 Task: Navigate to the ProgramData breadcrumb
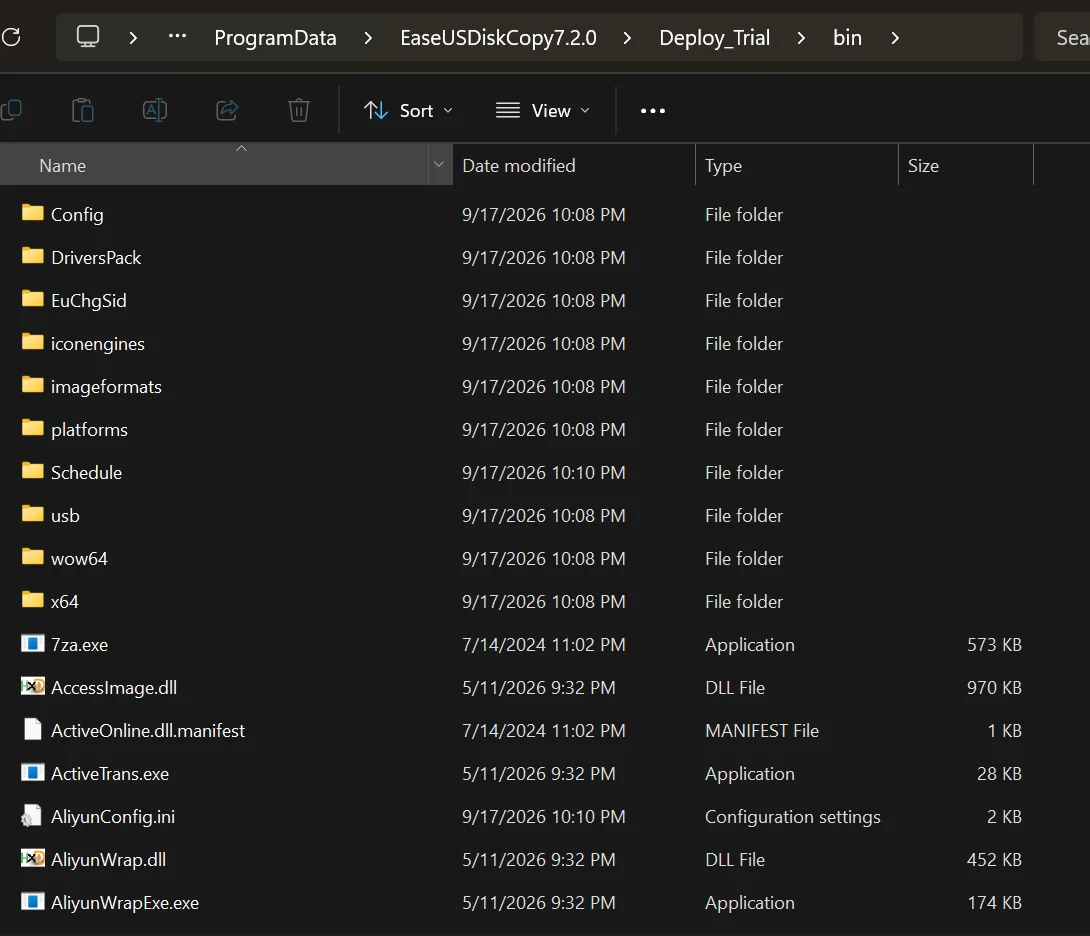(275, 38)
